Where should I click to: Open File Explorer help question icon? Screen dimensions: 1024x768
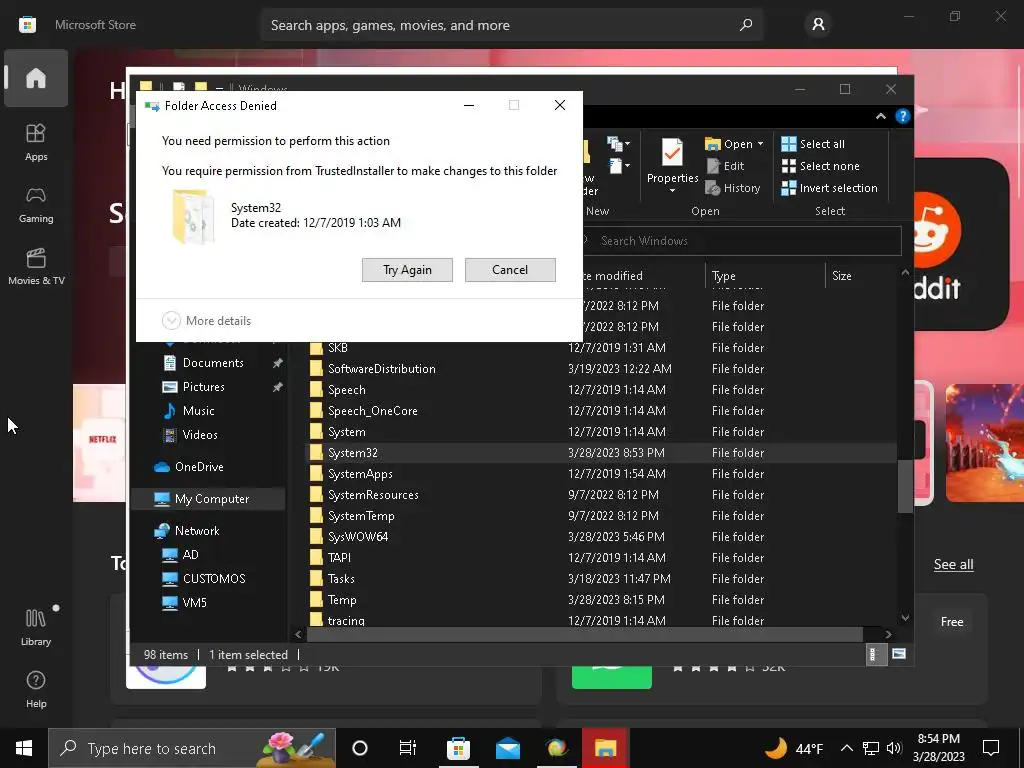click(x=903, y=116)
